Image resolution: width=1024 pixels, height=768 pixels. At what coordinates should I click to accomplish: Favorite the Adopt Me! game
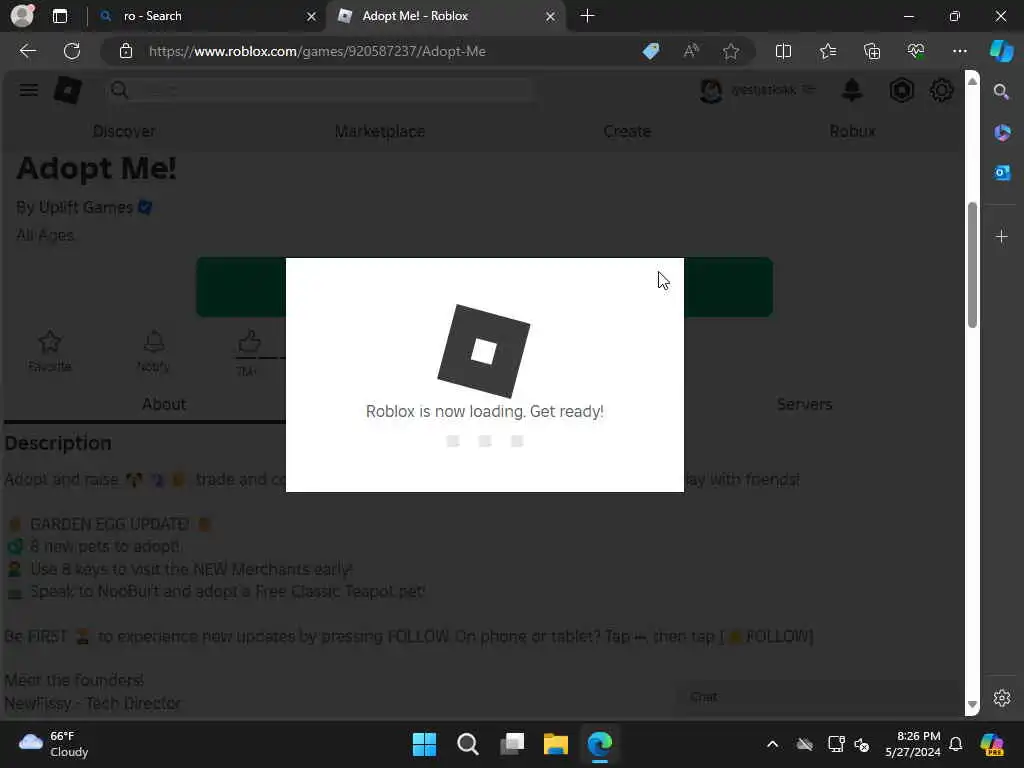tap(50, 351)
